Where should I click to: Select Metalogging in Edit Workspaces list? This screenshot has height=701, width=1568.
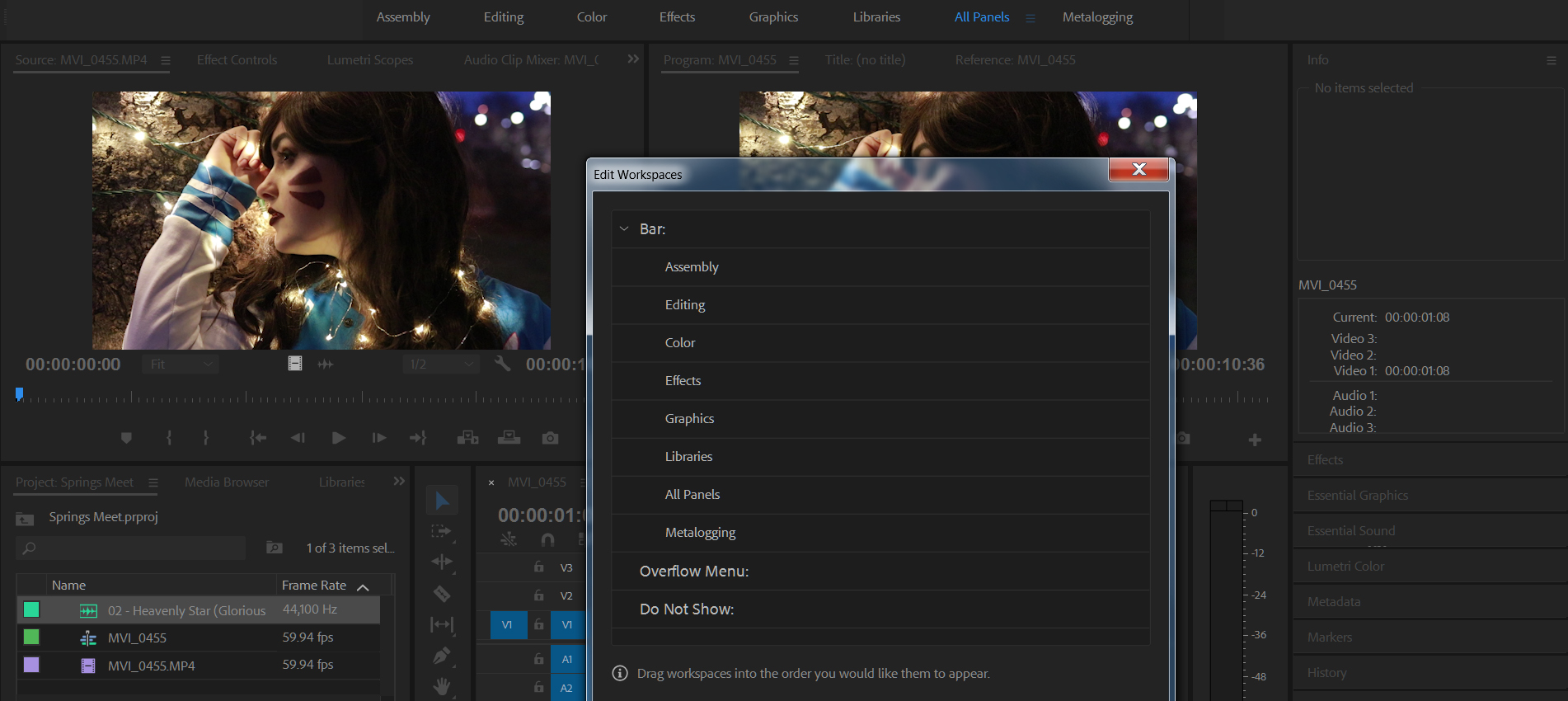(880, 533)
